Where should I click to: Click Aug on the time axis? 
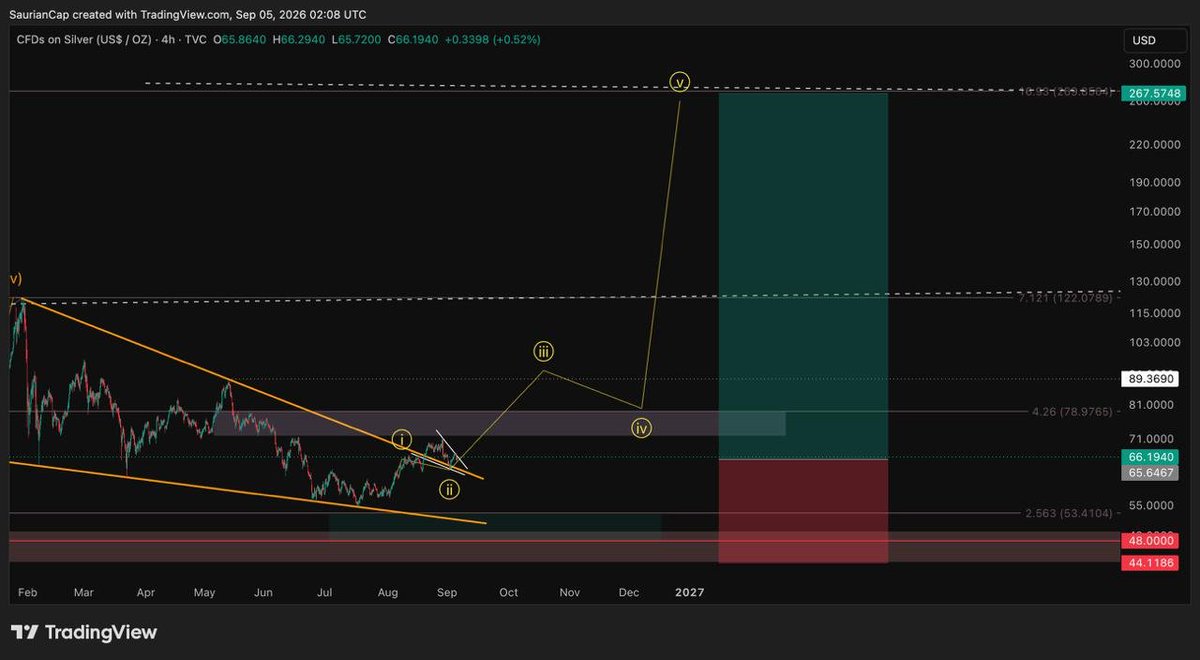coord(387,593)
